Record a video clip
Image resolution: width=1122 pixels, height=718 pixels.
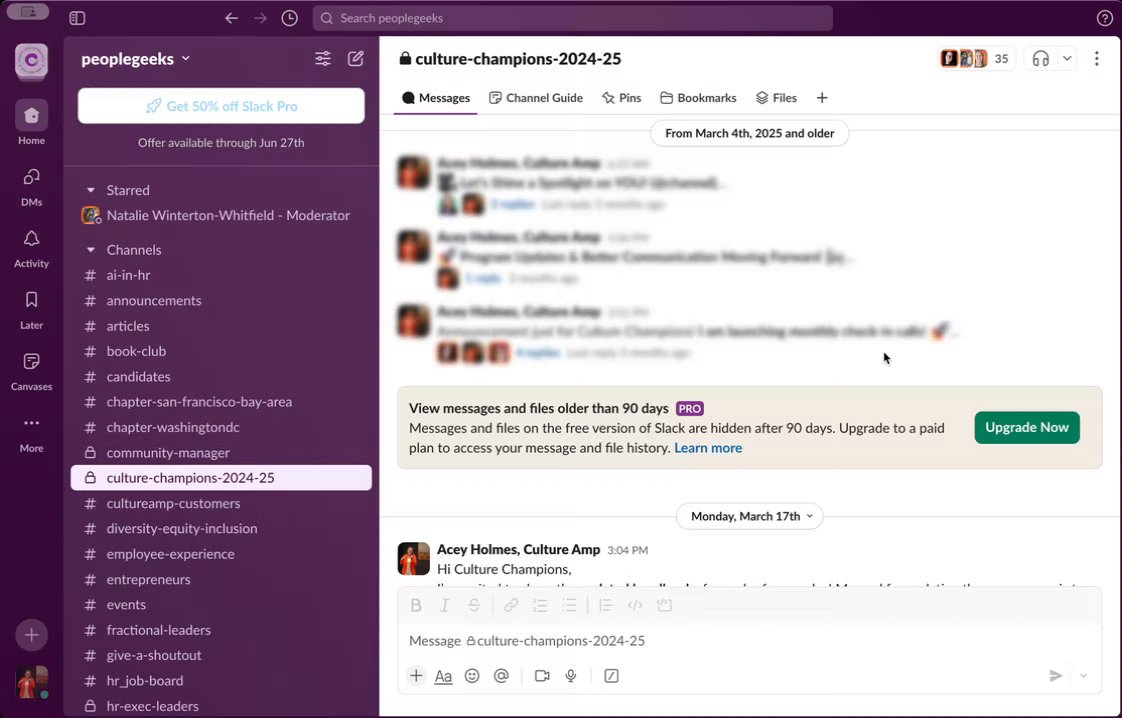542,676
